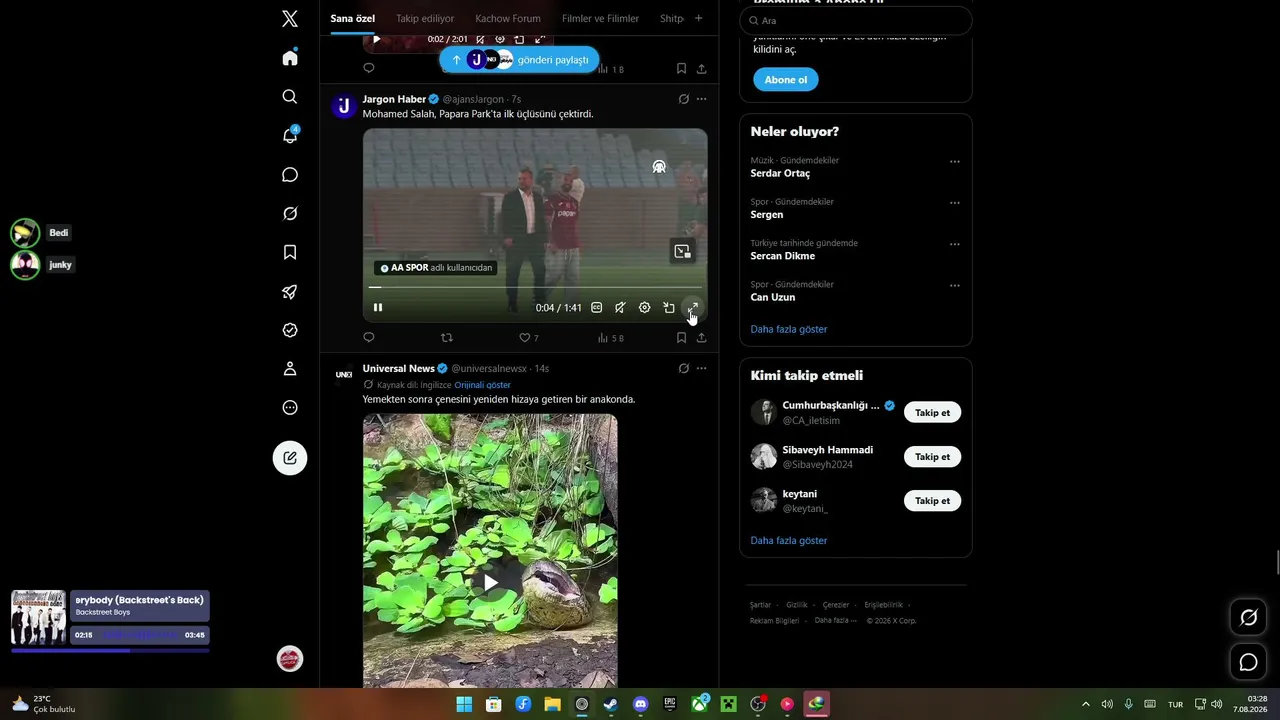Follow Cumhurbaşkanlığı with Takip et

(932, 413)
